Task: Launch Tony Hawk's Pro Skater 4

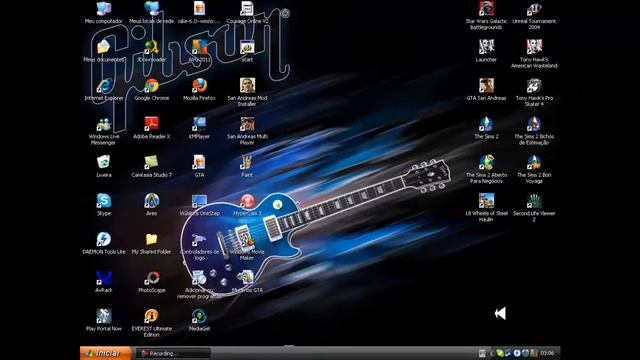Action: (534, 85)
